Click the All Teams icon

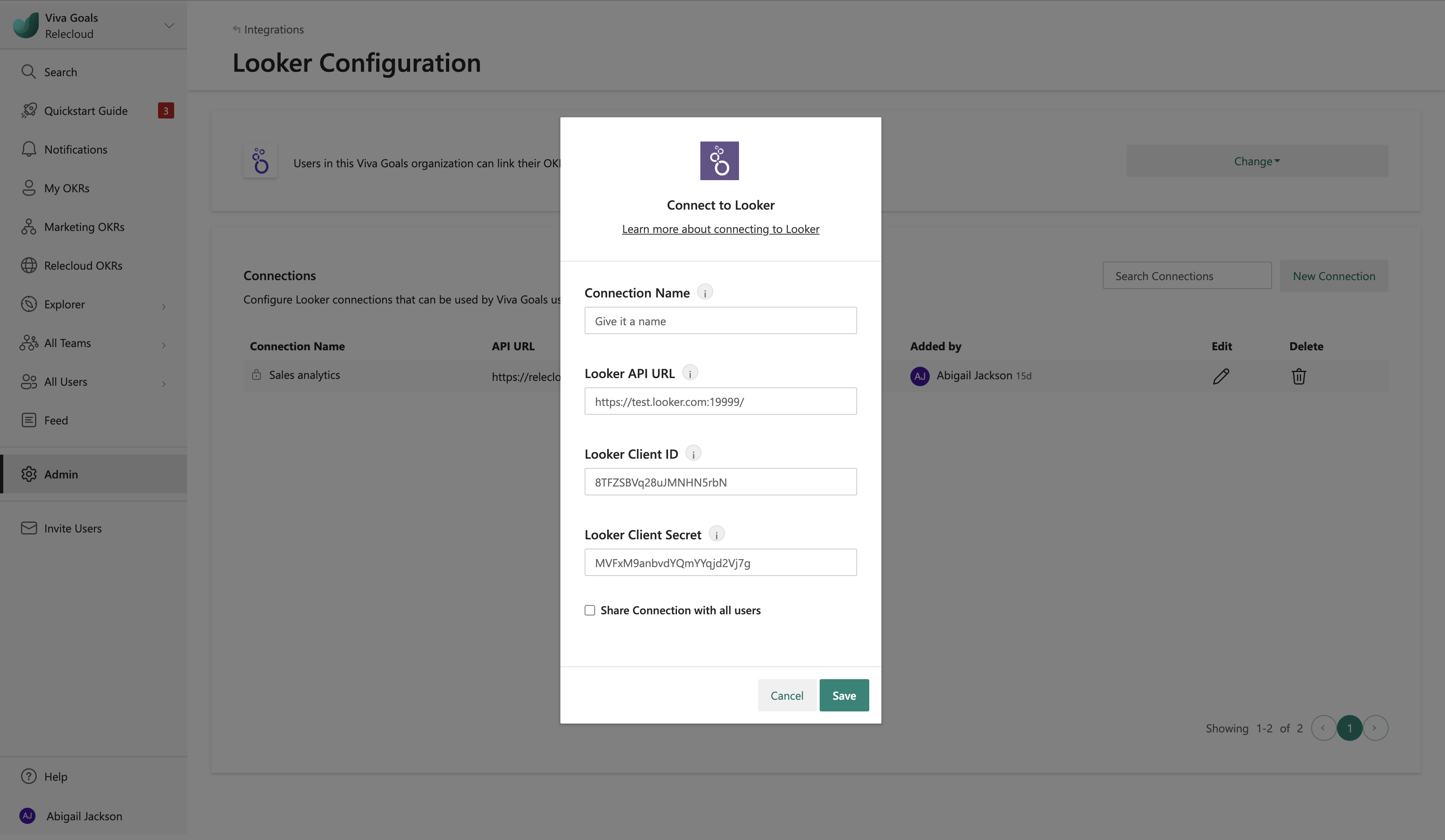tap(29, 343)
